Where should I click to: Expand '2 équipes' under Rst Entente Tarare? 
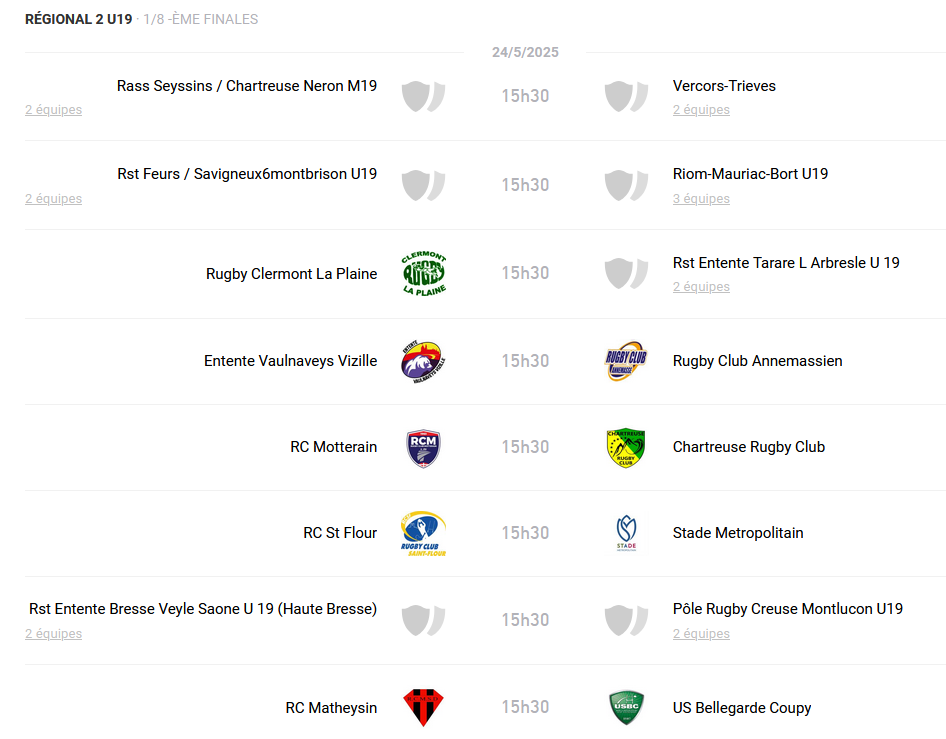pyautogui.click(x=701, y=287)
